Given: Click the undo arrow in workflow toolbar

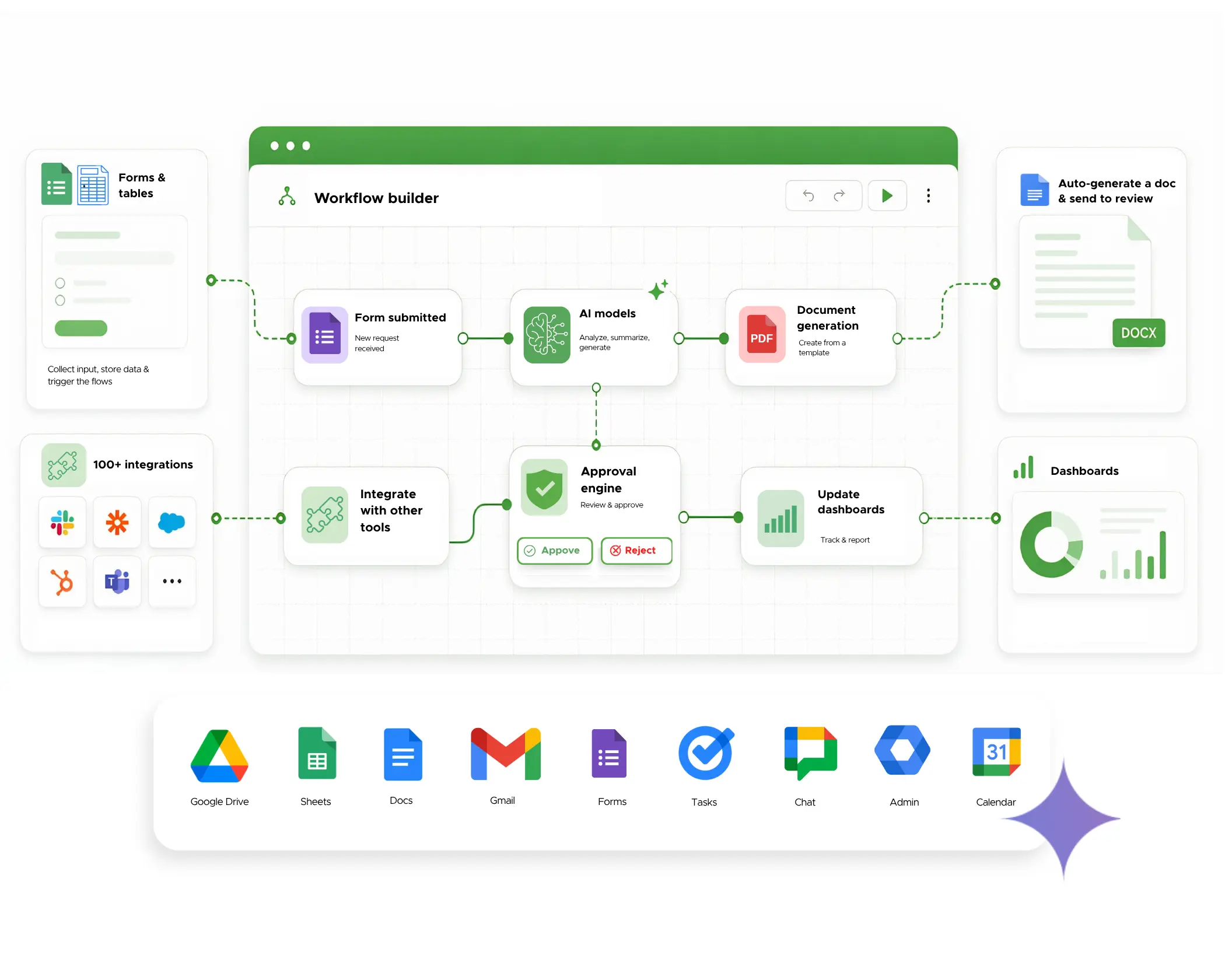Looking at the screenshot, I should point(808,195).
